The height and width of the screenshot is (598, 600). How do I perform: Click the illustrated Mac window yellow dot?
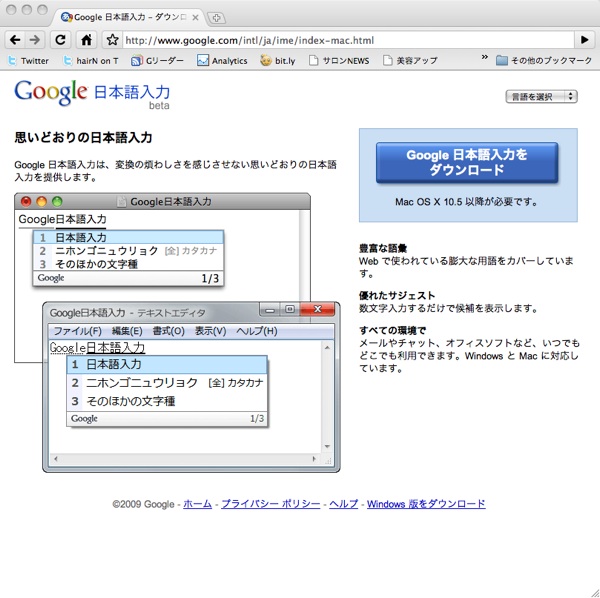pos(41,202)
